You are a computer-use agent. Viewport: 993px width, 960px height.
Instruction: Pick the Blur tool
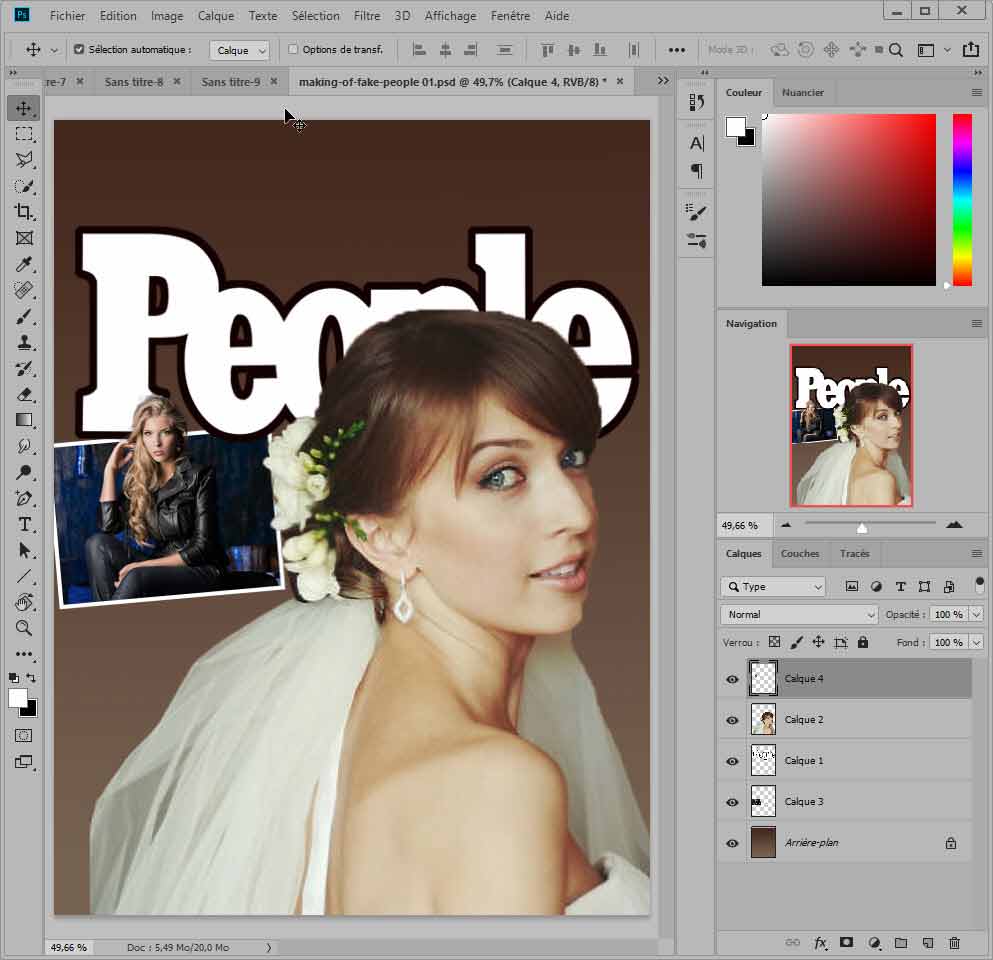pos(23,446)
